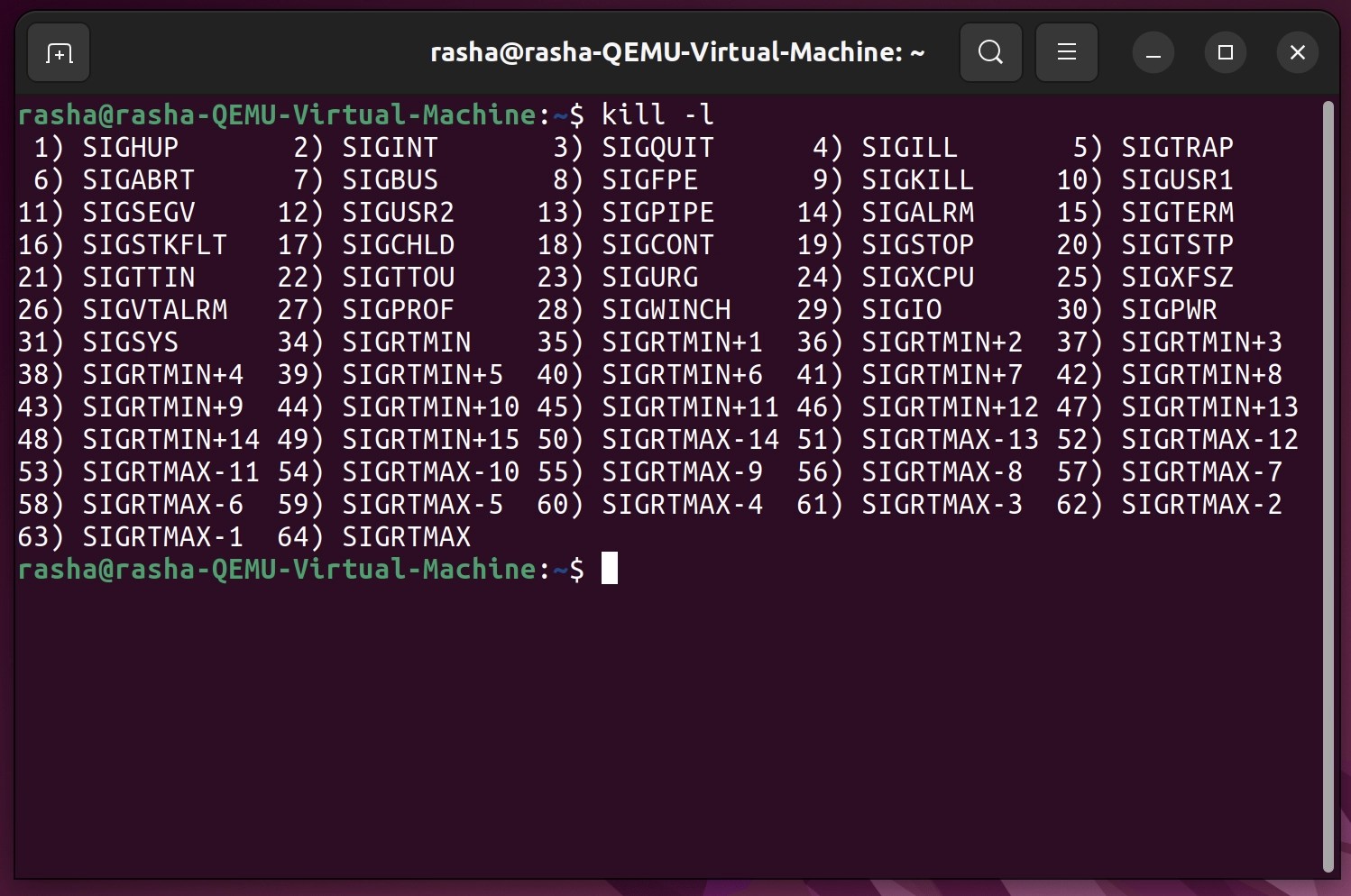1351x896 pixels.
Task: Click the SIGSTOP signal entry
Action: click(x=918, y=244)
